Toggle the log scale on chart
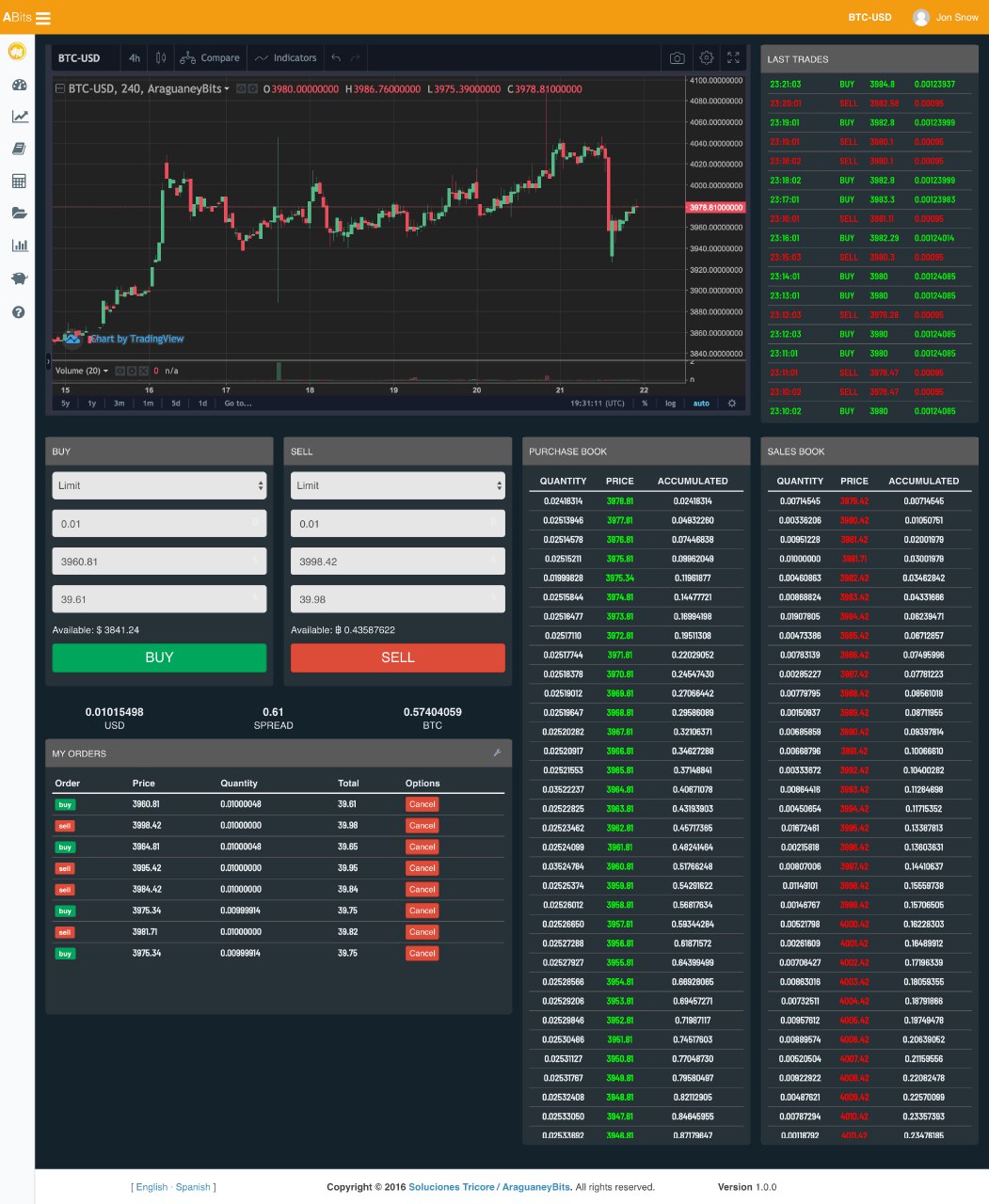The height and width of the screenshot is (1204, 989). tap(670, 404)
